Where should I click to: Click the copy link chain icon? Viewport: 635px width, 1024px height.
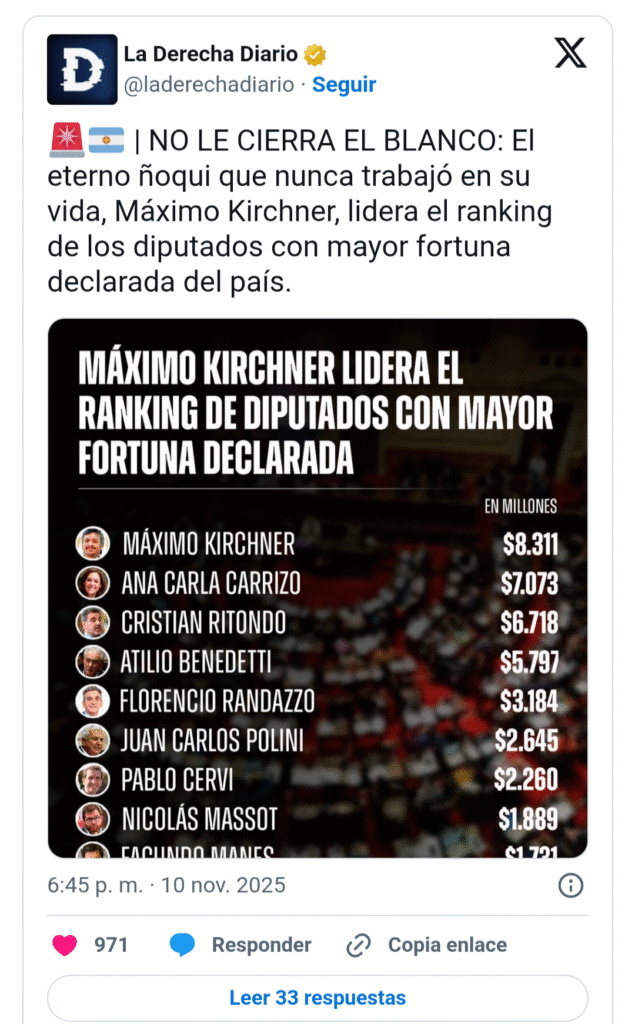point(358,945)
